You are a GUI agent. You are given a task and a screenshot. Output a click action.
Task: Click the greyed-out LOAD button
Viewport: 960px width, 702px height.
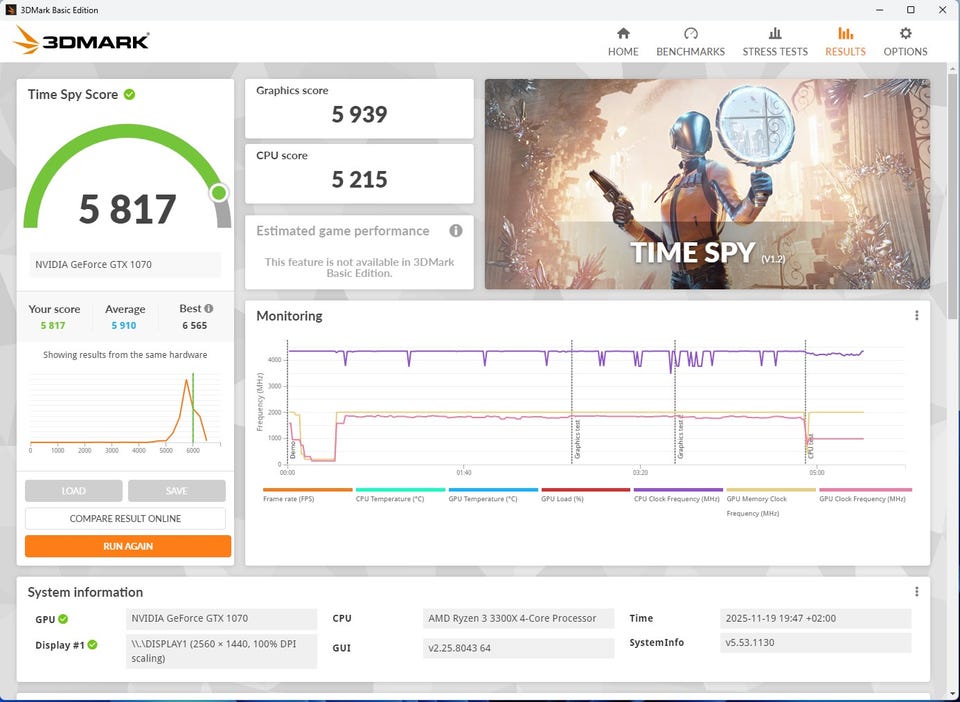[73, 491]
